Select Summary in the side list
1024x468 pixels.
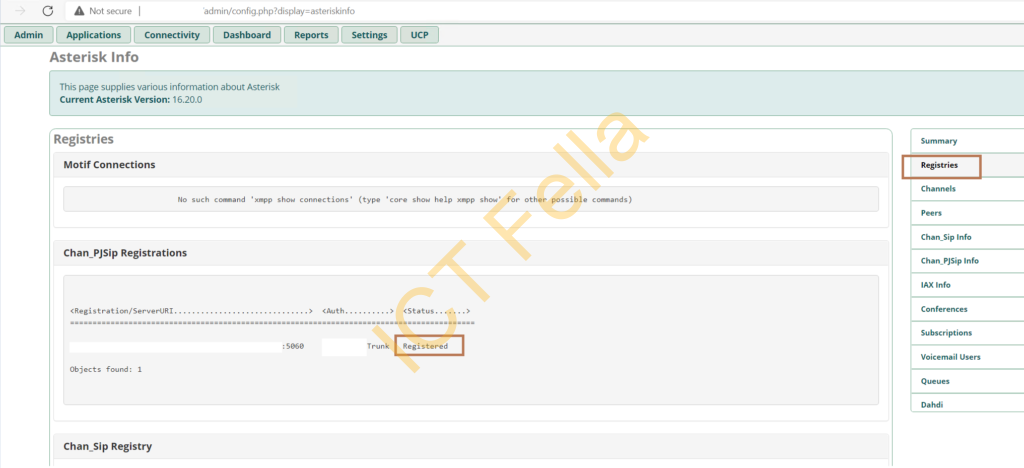click(967, 141)
